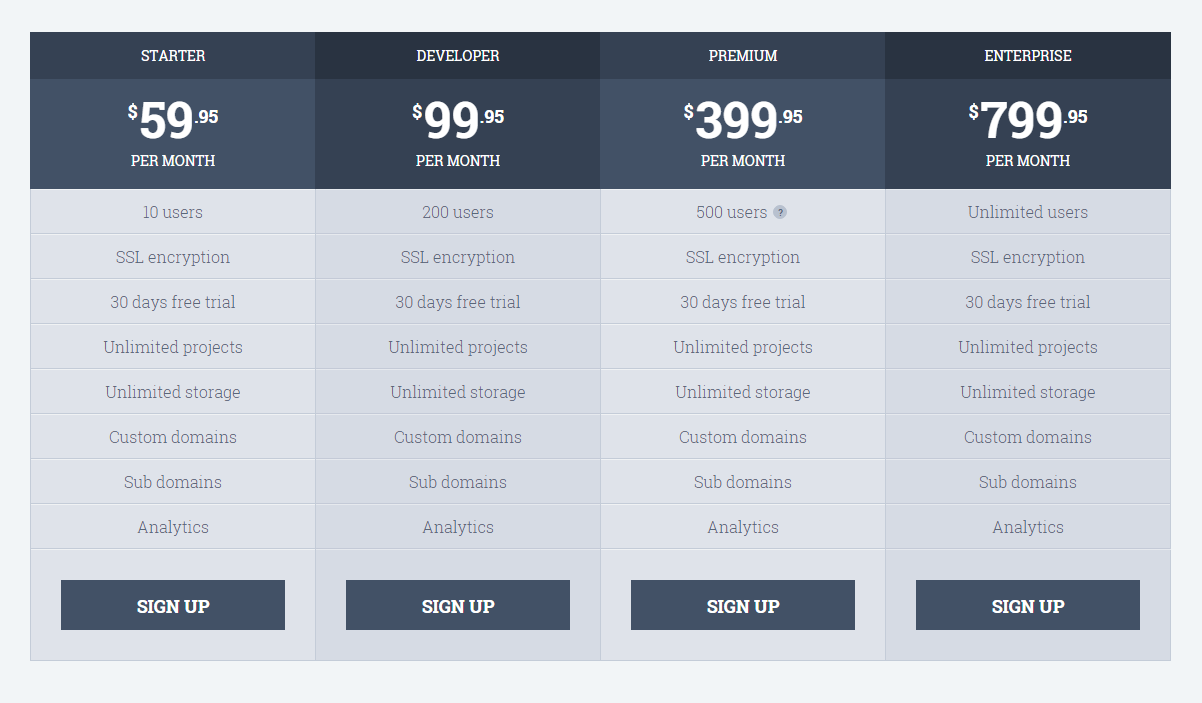The image size is (1202, 703).
Task: Sign up for the Enterprise plan
Action: 1028,605
